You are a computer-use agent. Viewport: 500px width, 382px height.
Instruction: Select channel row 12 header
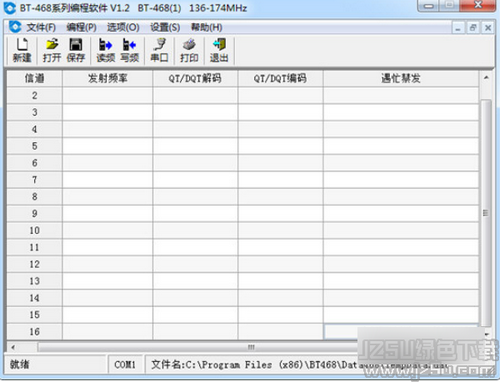click(x=34, y=264)
